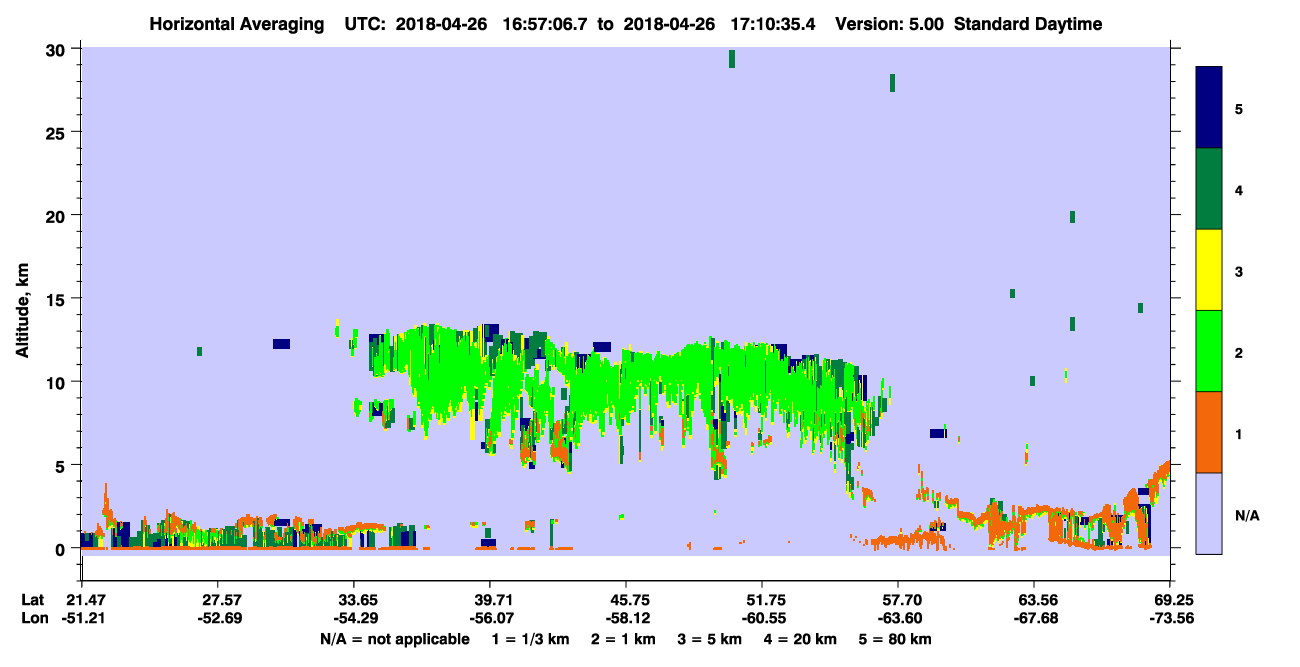Click latitude value 51.75
Screen dimensions: 1300x667
click(x=761, y=600)
